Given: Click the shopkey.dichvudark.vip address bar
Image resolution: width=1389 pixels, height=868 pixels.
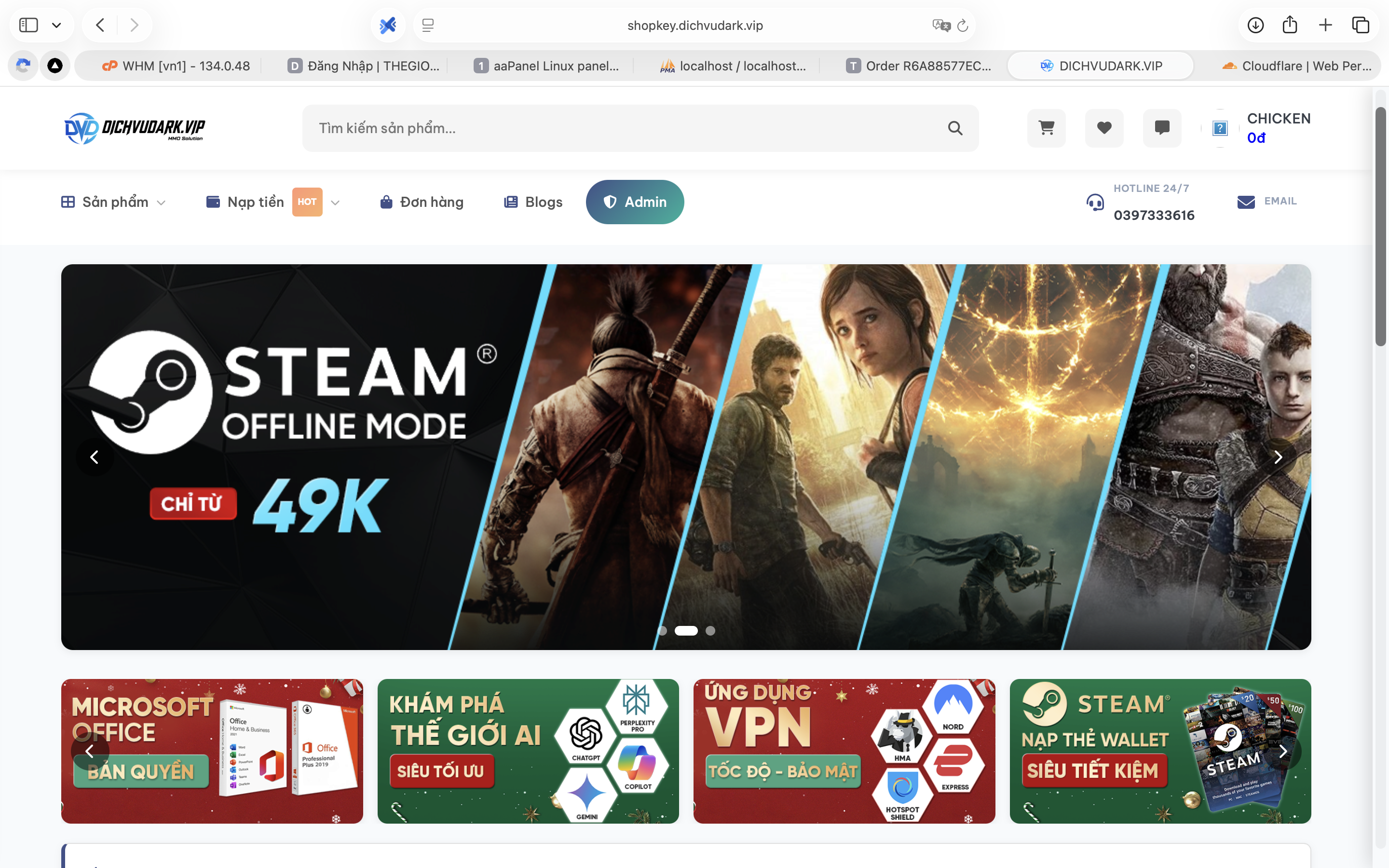Looking at the screenshot, I should coord(694,25).
